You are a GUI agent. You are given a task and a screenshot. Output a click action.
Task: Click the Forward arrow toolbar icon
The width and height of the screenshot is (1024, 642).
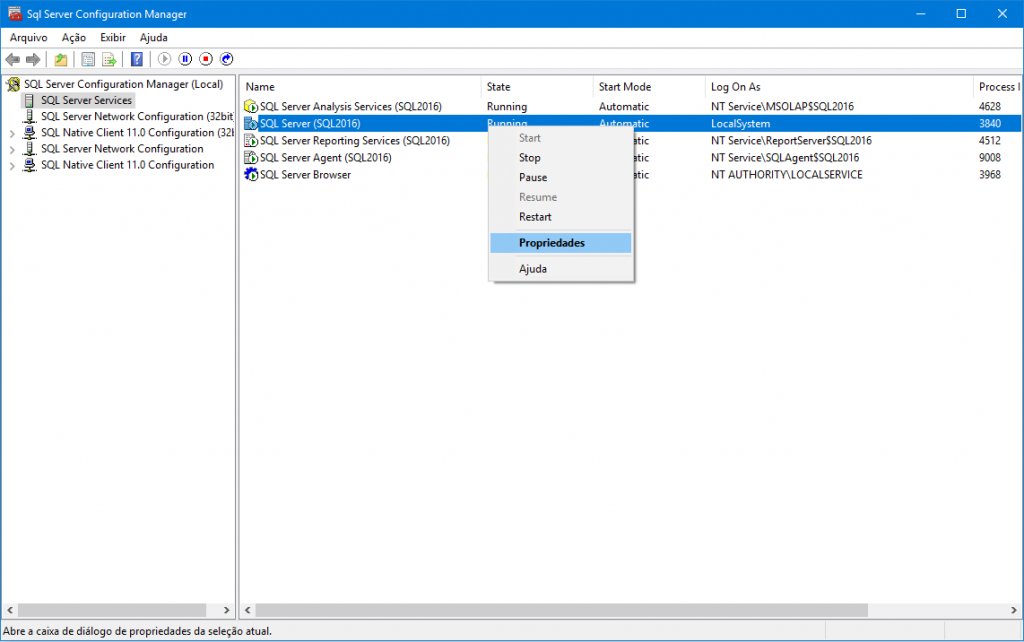33,59
